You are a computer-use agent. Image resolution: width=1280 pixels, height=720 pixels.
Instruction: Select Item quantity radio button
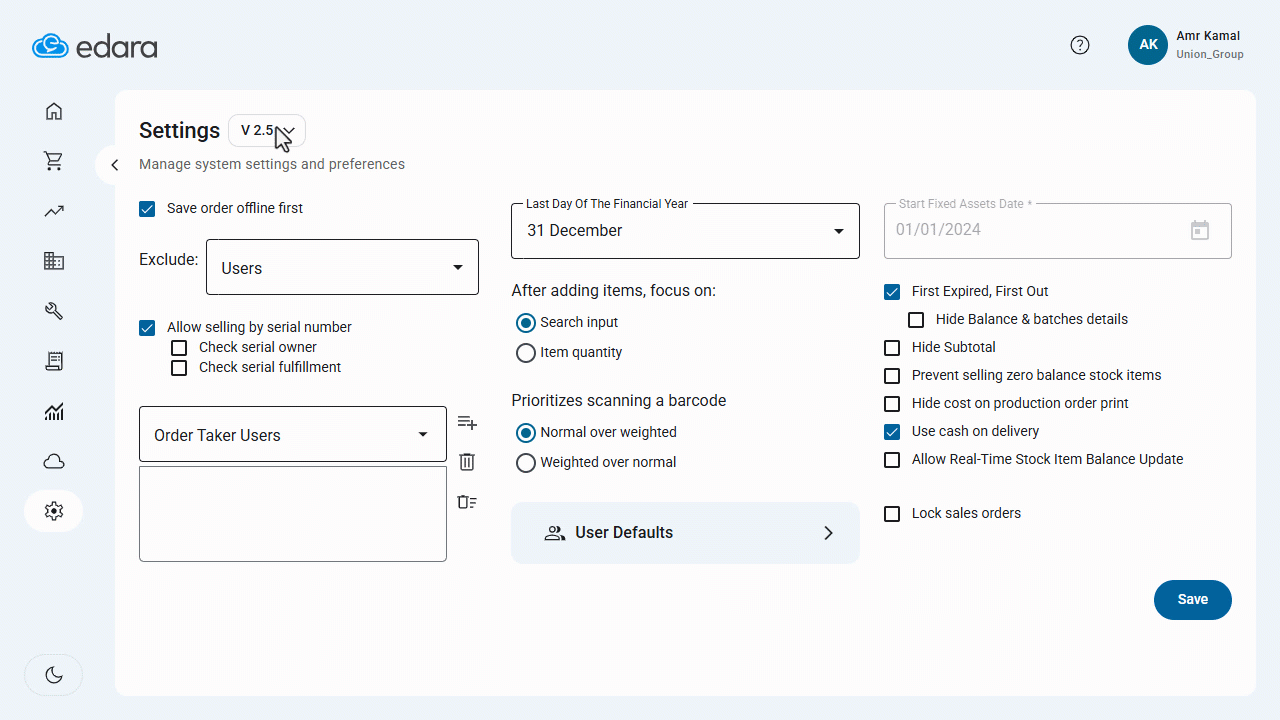pos(526,353)
